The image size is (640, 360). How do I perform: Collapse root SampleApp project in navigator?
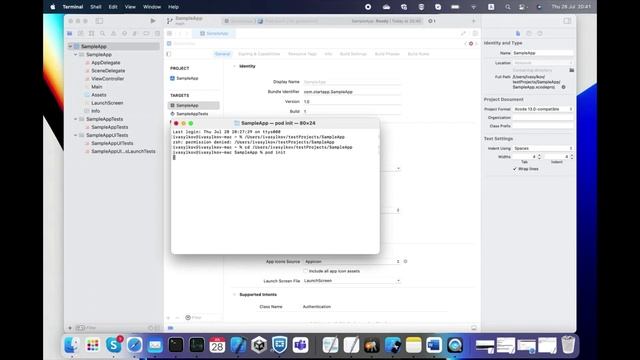[70, 47]
